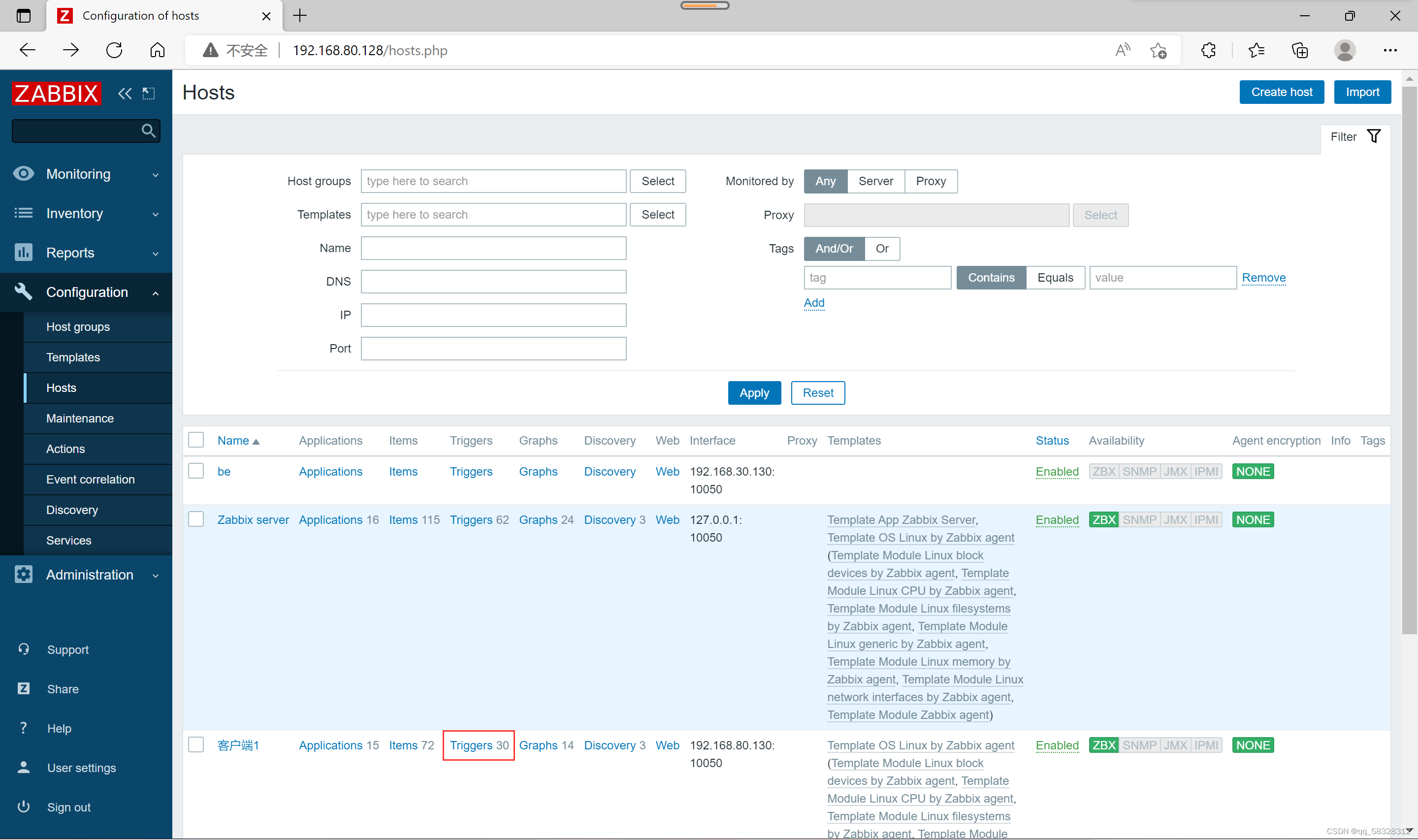Click the Name filter input field
The width and height of the screenshot is (1418, 840).
493,249
